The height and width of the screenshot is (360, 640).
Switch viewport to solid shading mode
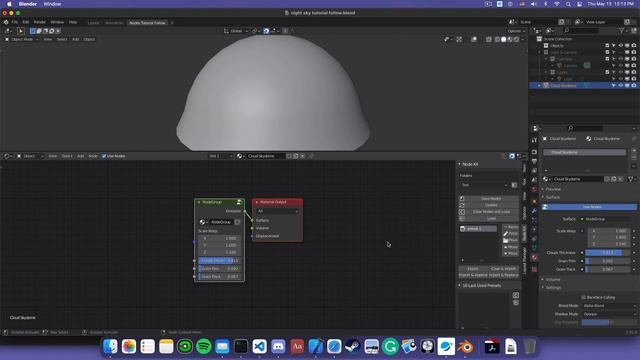click(503, 40)
